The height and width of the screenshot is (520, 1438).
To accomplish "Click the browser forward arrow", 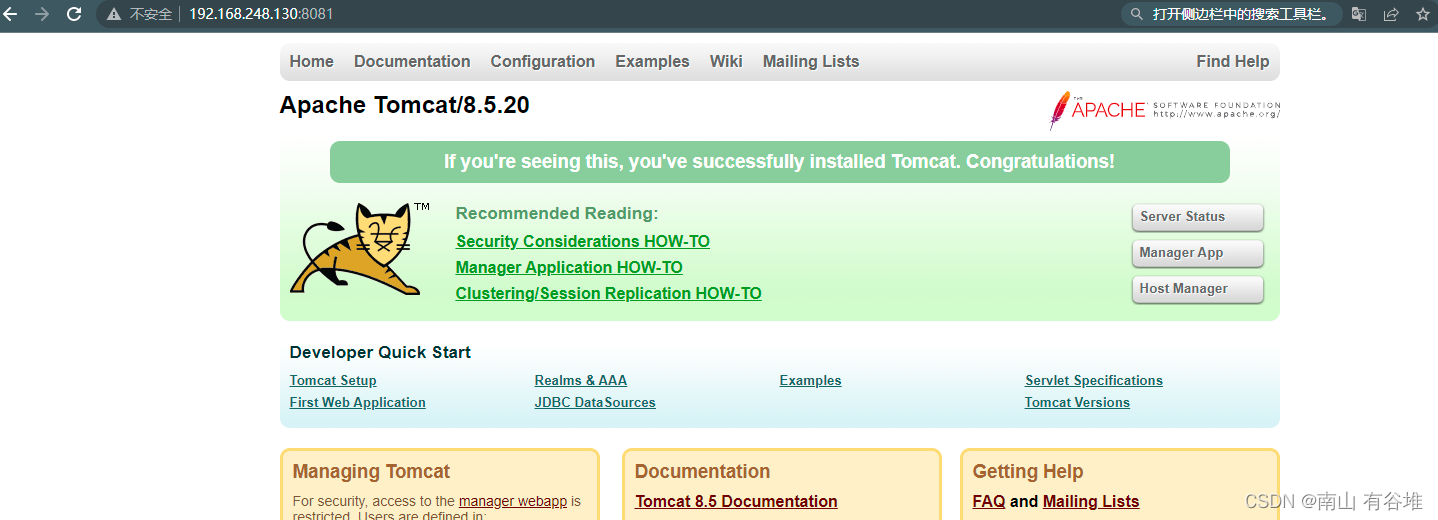I will (x=42, y=14).
